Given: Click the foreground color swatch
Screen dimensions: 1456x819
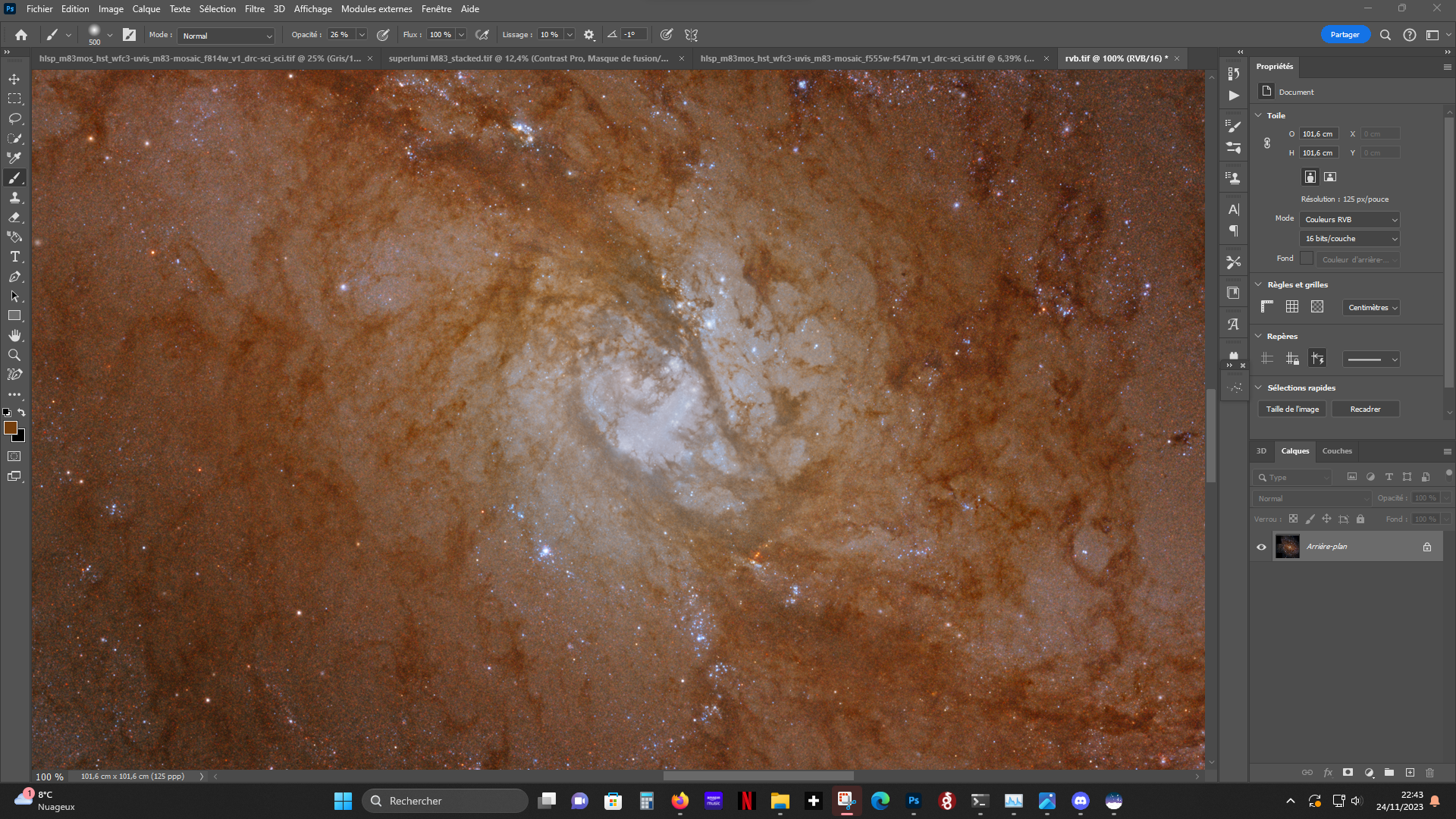Looking at the screenshot, I should coord(11,428).
